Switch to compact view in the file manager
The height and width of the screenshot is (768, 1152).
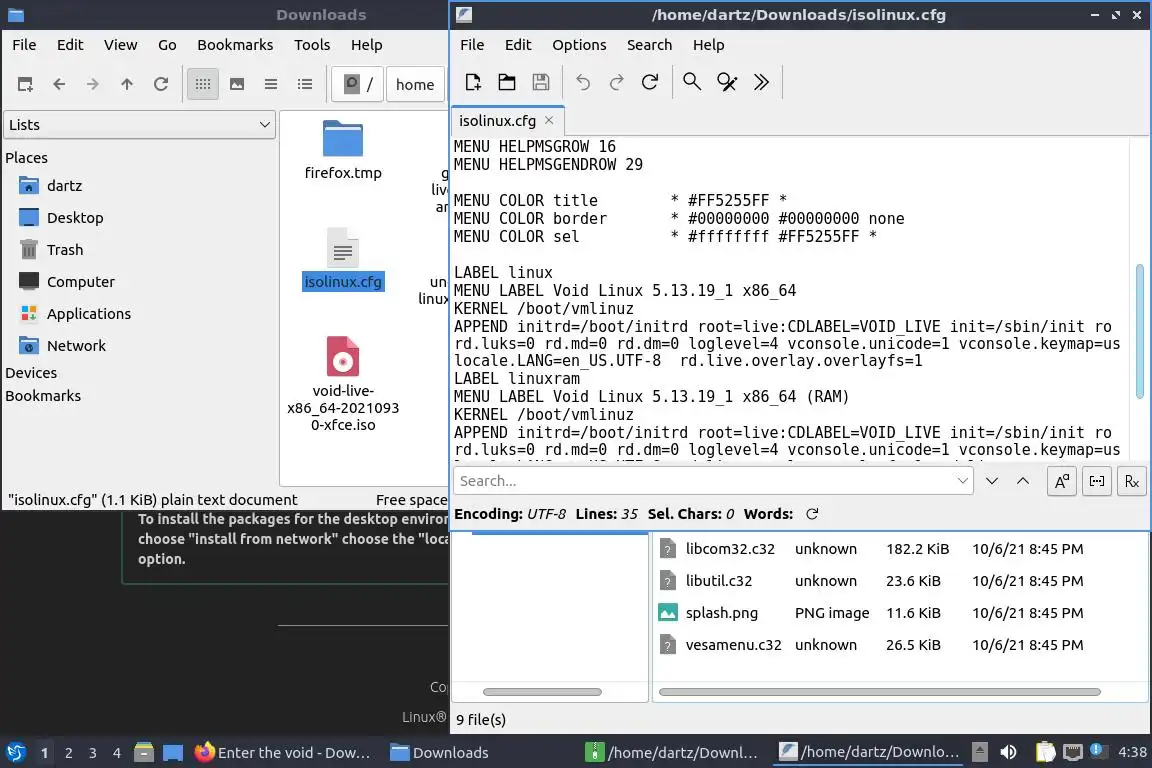tap(271, 84)
